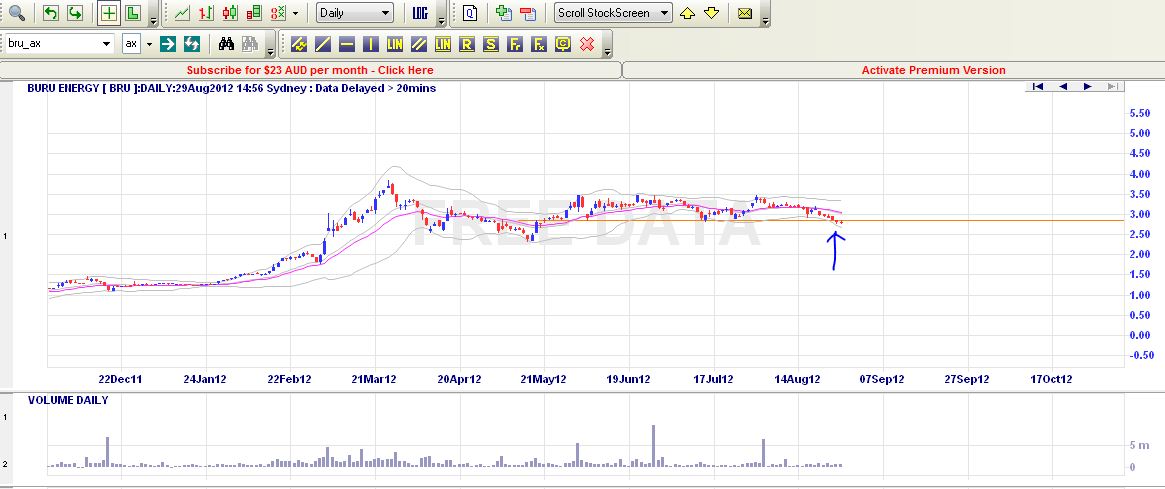Click the teal right-arrow go button
1165x489 pixels.
pyautogui.click(x=168, y=44)
